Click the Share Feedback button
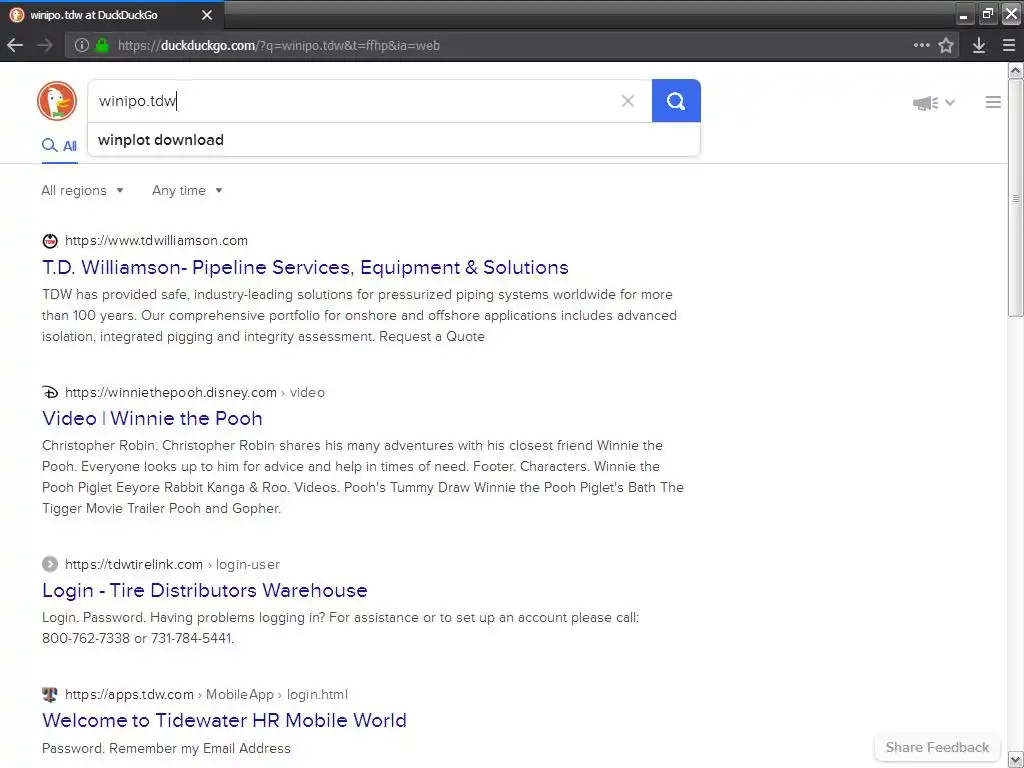This screenshot has width=1024, height=768. point(937,747)
